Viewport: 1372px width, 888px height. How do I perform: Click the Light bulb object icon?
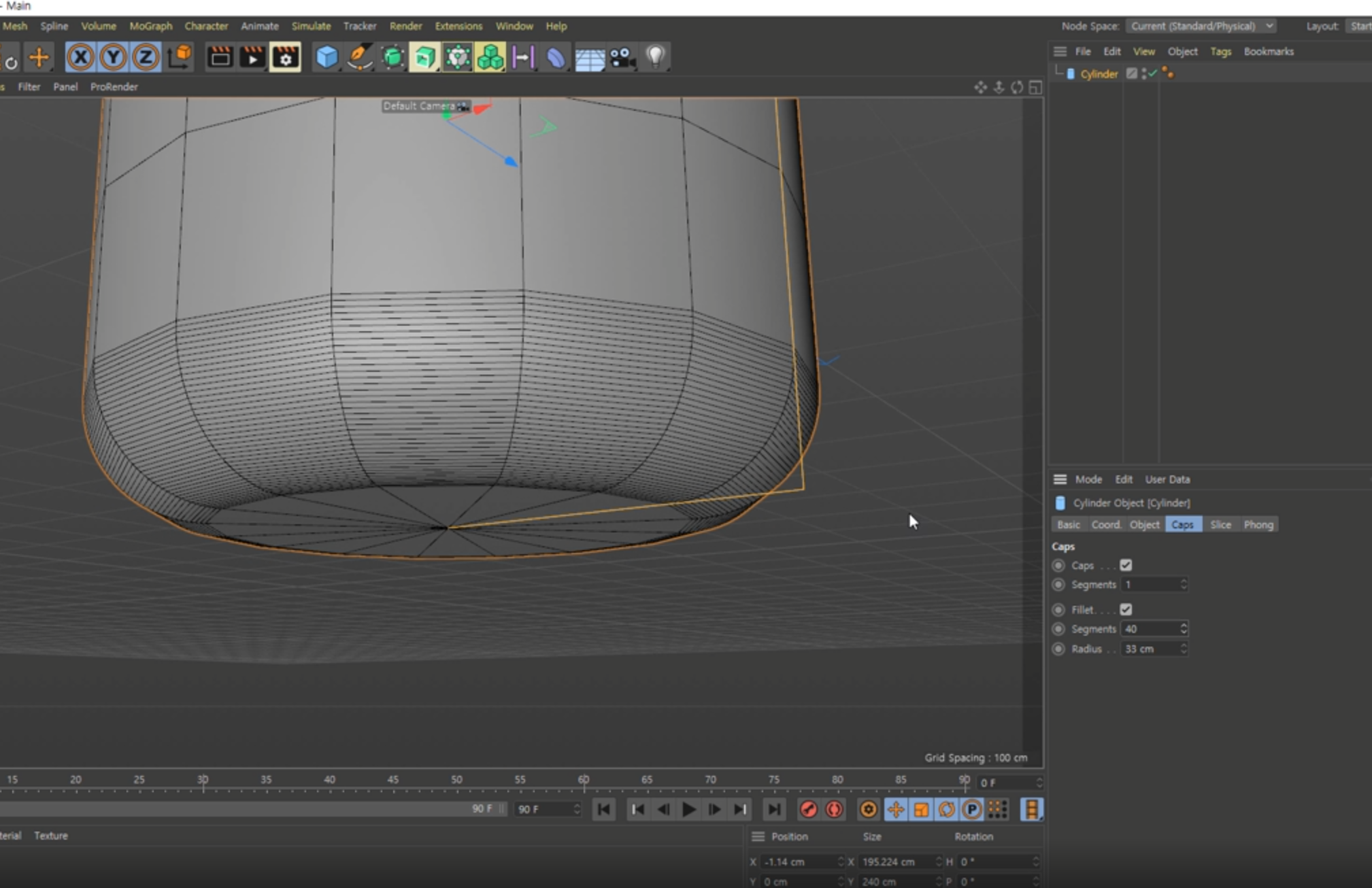pos(655,57)
